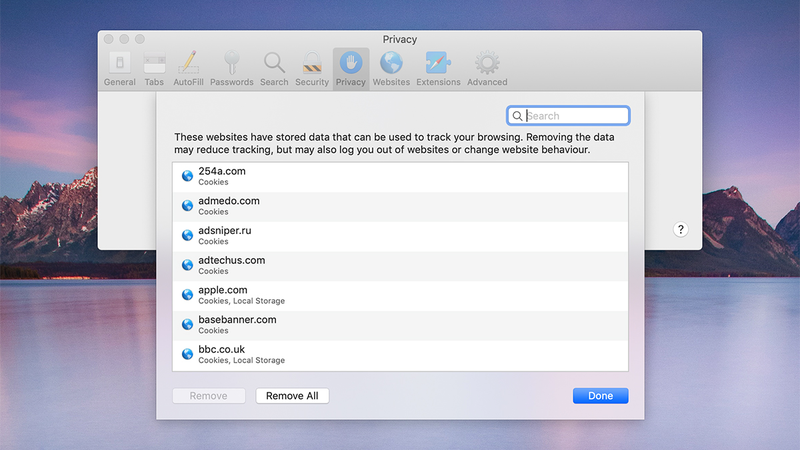Viewport: 800px width, 450px height.
Task: Open the Security preferences pane
Action: click(x=312, y=69)
